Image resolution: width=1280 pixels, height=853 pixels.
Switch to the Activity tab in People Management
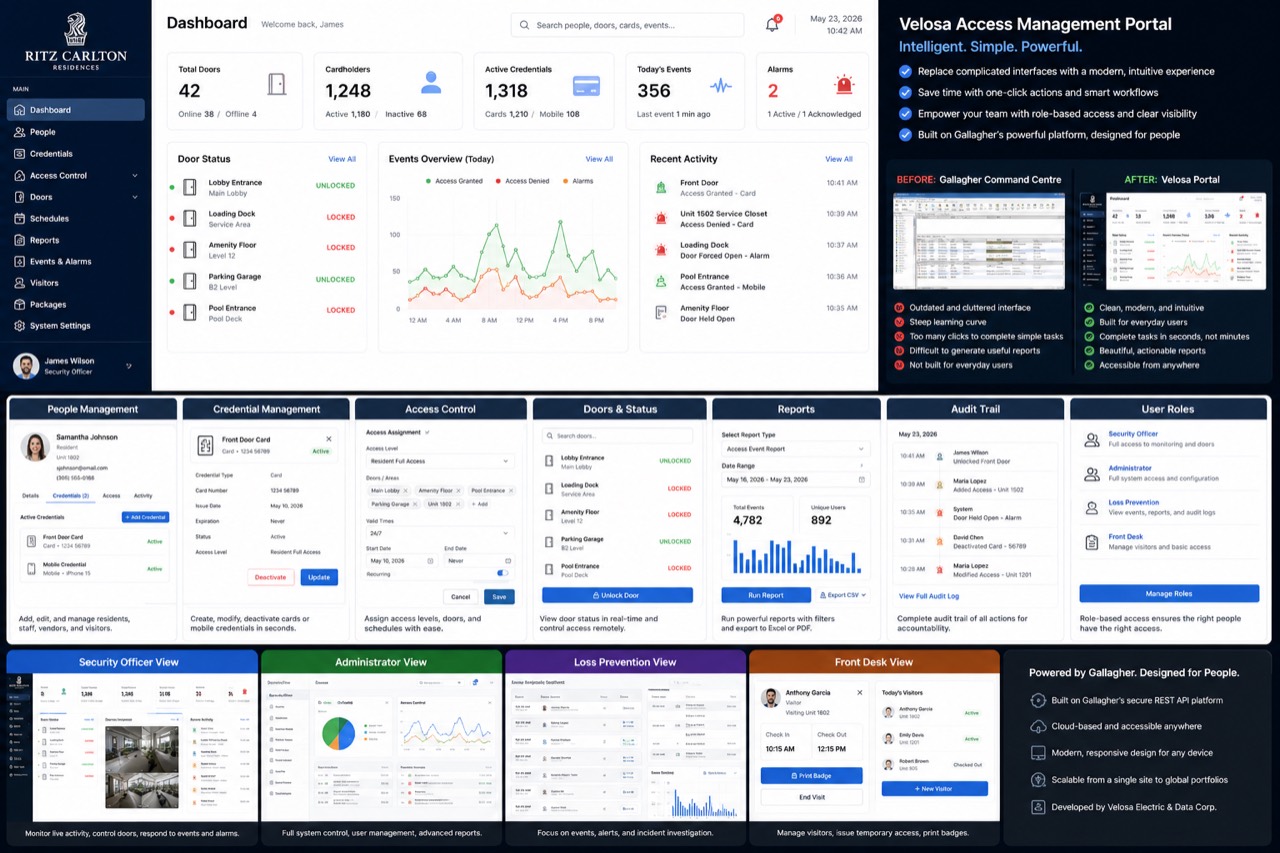[143, 496]
